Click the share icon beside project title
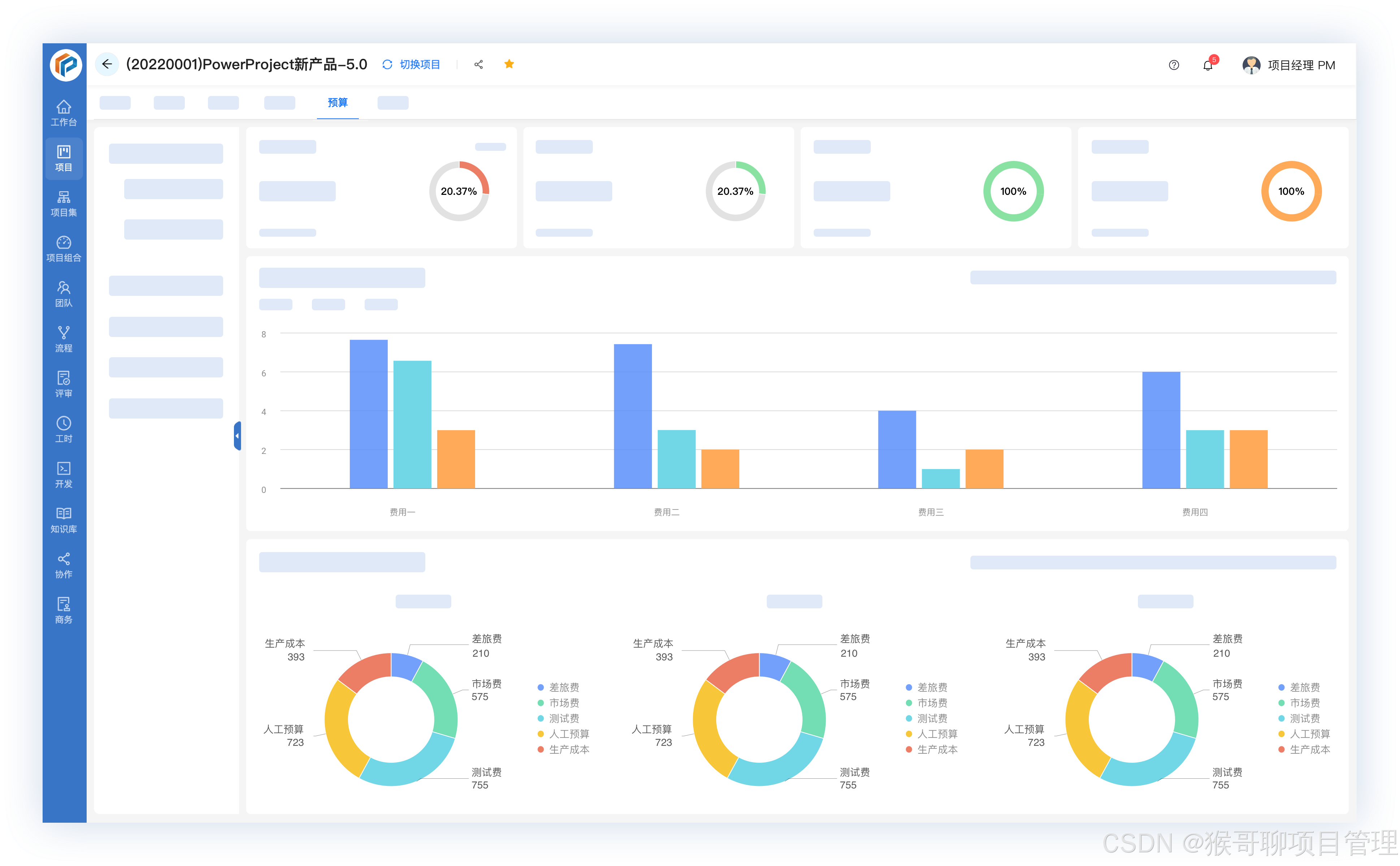Screen dimensions: 1400x866 pos(478,64)
